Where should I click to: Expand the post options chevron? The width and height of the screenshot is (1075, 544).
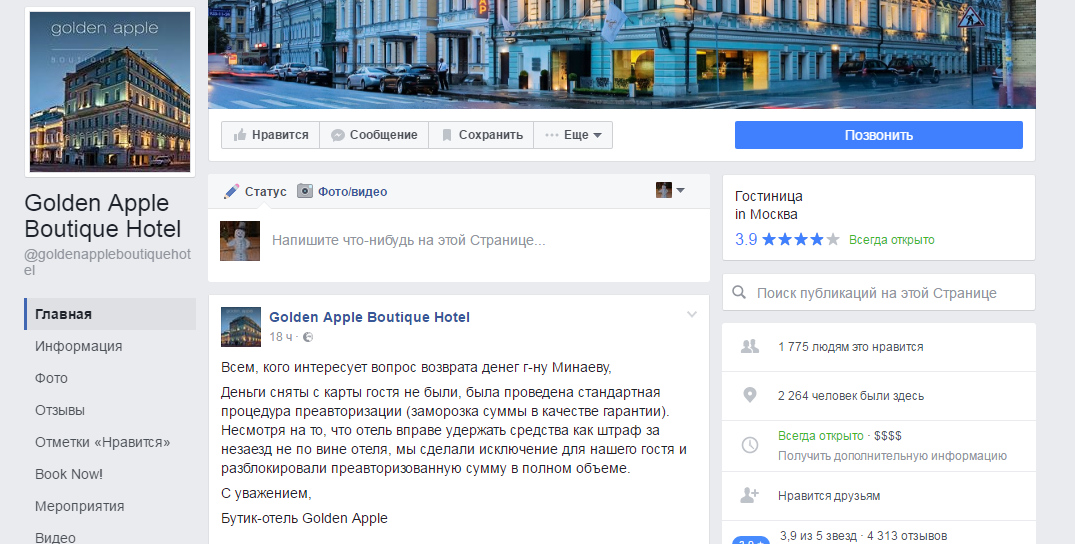(x=692, y=314)
